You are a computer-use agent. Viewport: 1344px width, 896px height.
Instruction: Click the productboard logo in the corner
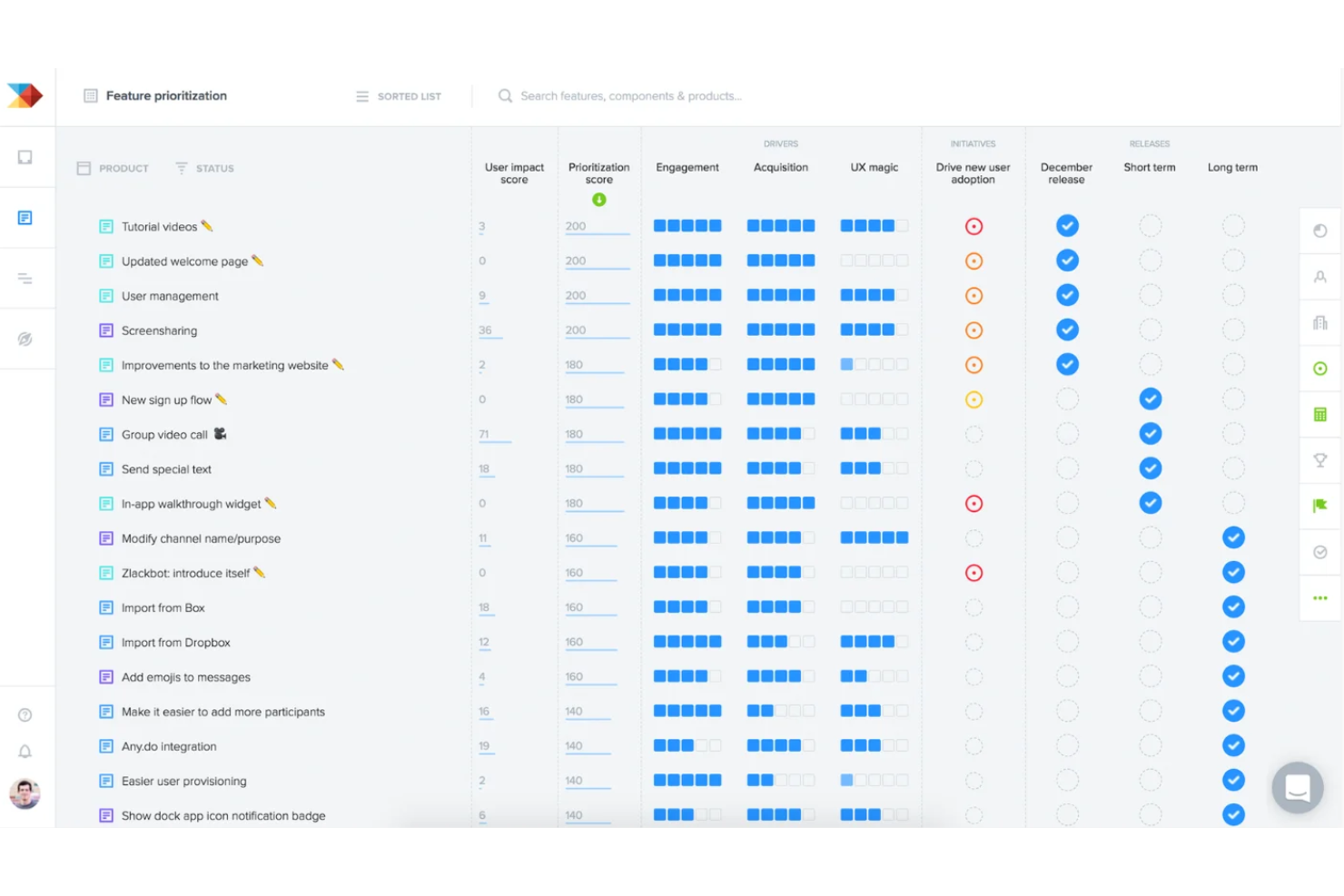[25, 95]
